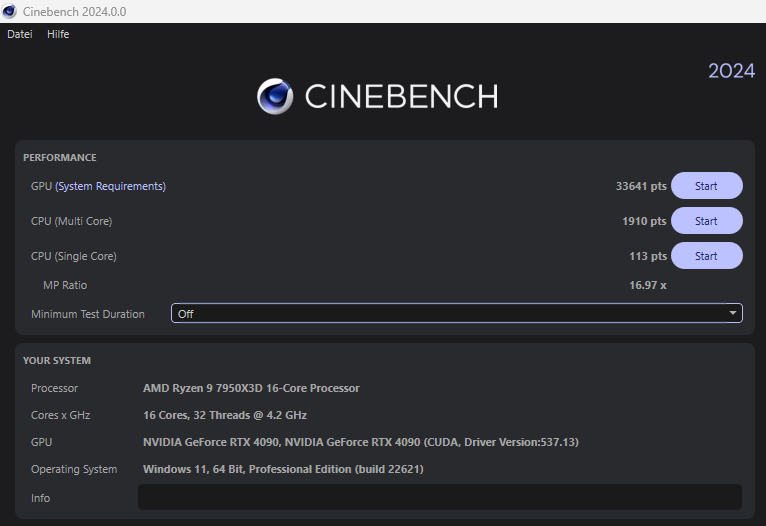Click the 2024 version label

pos(731,71)
